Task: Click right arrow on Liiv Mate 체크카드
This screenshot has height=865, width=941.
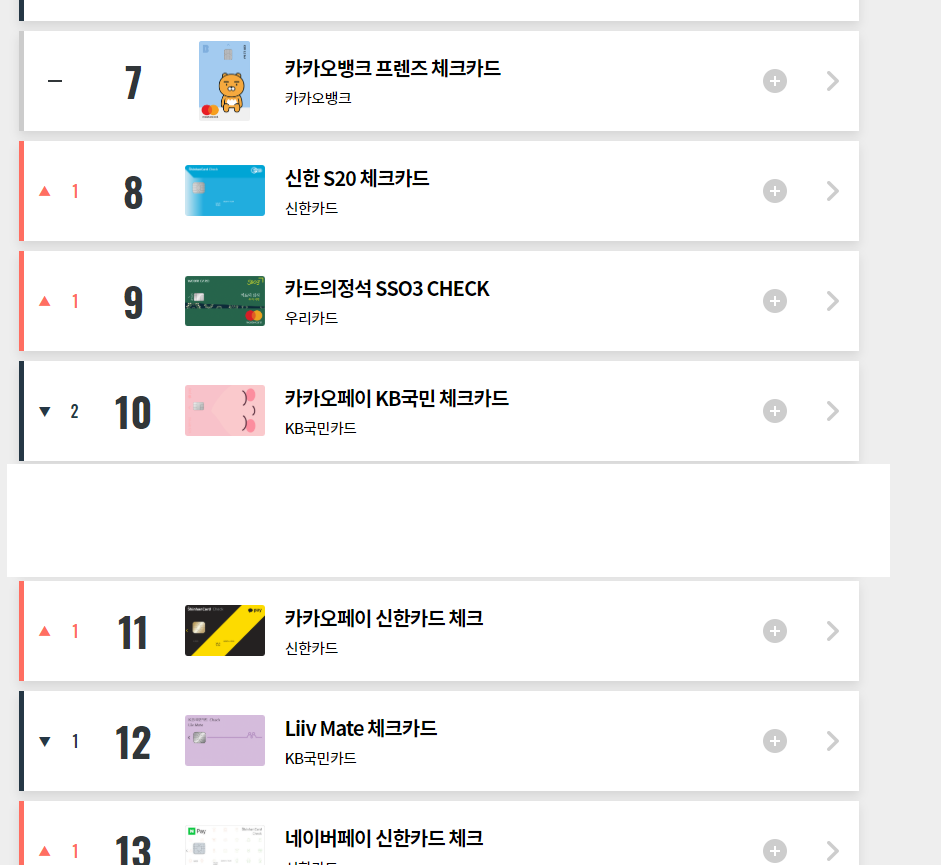Action: 833,741
